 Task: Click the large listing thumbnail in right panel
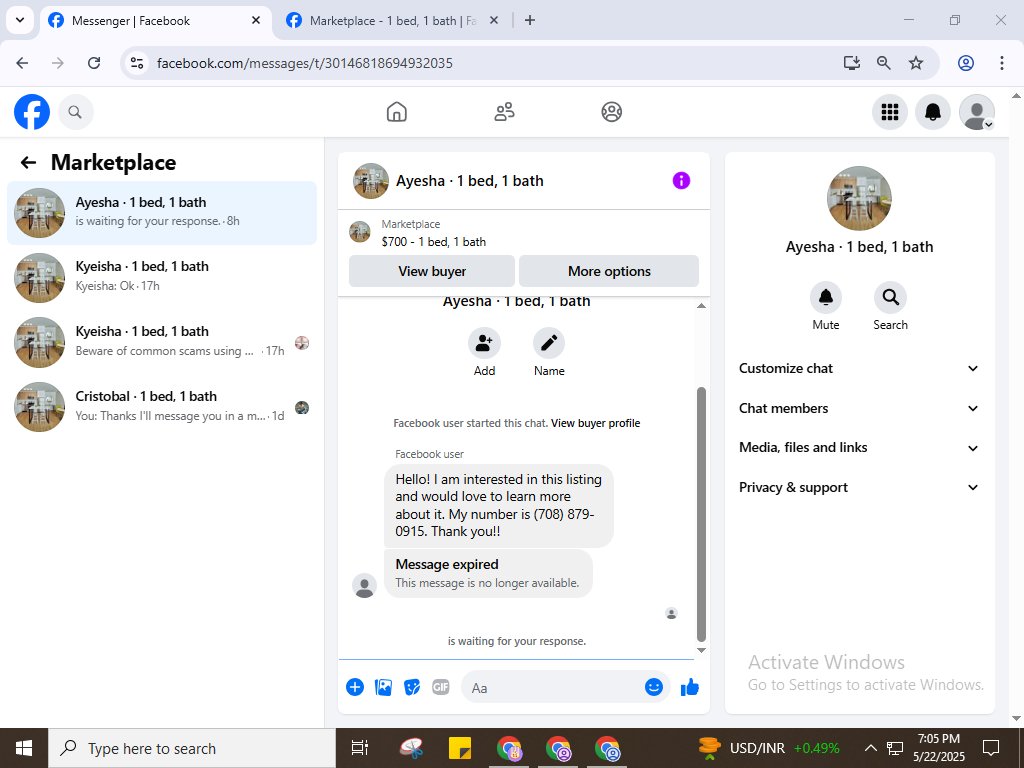(859, 199)
